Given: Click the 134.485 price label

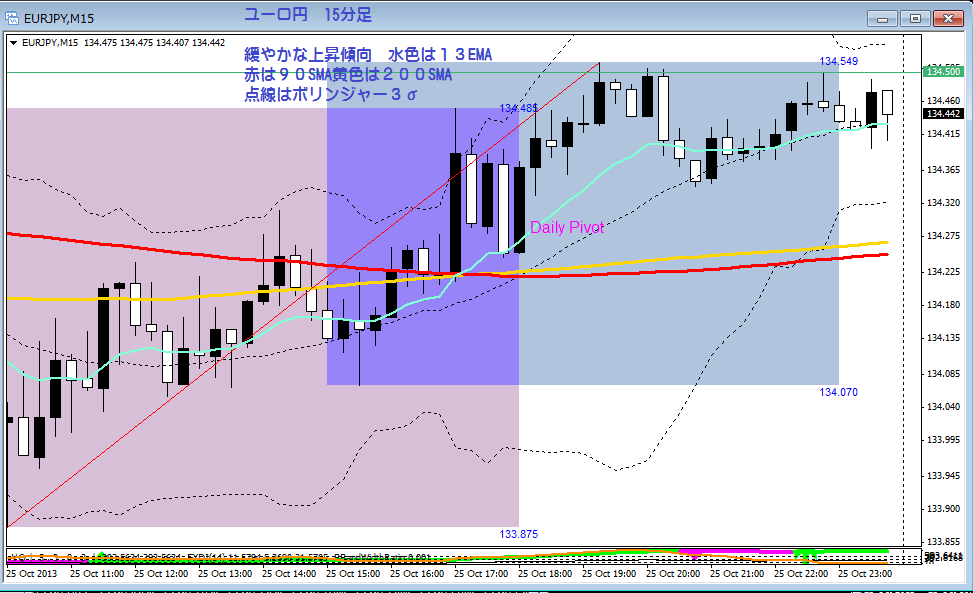Looking at the screenshot, I should [519, 109].
